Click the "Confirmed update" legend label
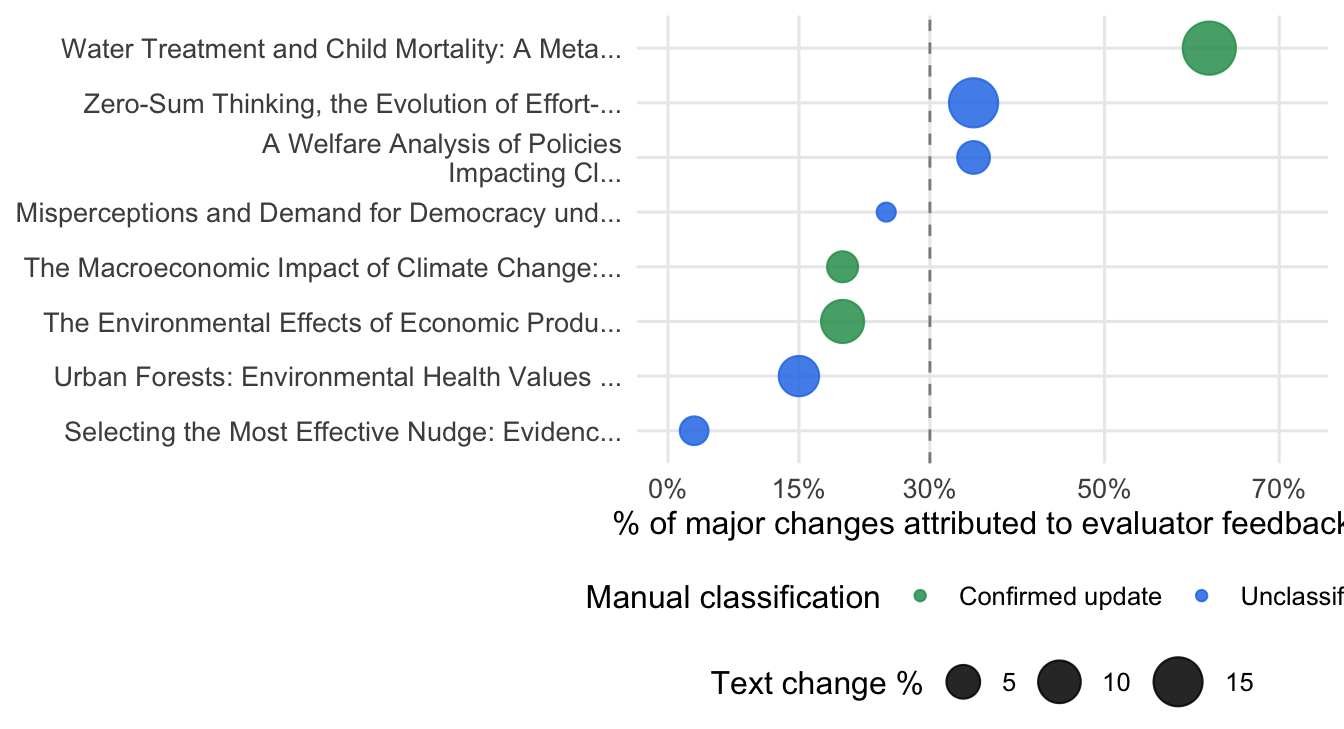The width and height of the screenshot is (1344, 729). 1060,597
